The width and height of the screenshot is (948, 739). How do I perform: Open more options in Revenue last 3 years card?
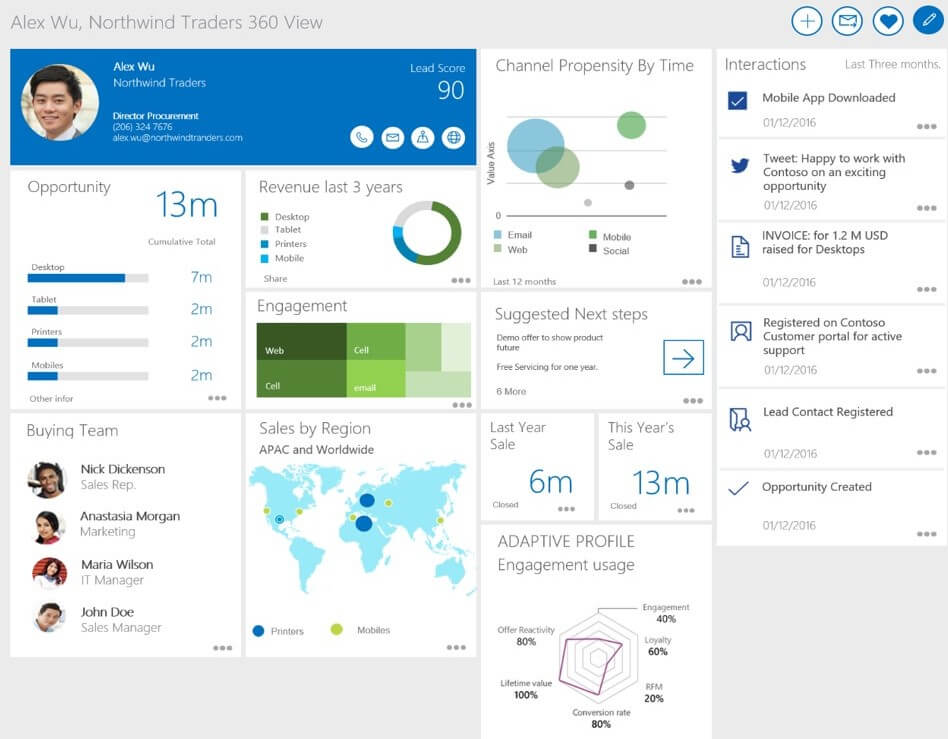point(461,280)
